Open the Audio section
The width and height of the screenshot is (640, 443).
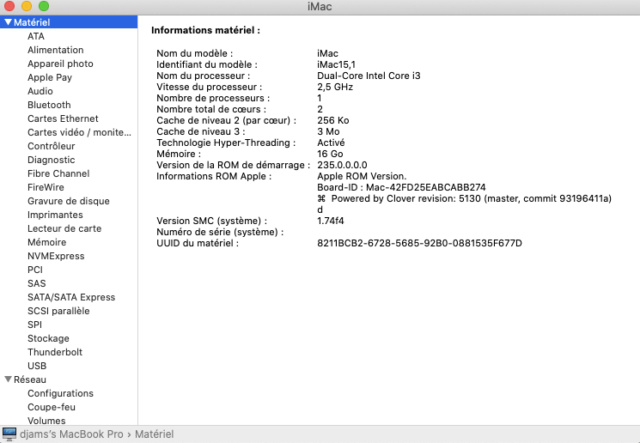[x=40, y=91]
